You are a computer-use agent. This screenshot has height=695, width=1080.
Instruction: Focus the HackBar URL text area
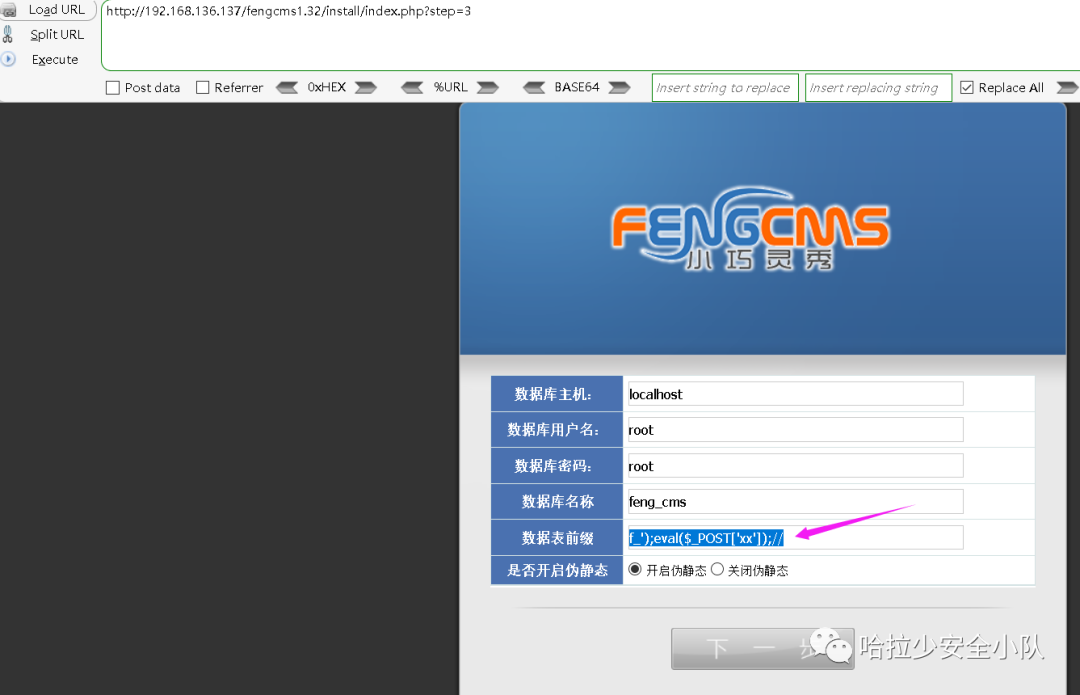click(x=590, y=36)
